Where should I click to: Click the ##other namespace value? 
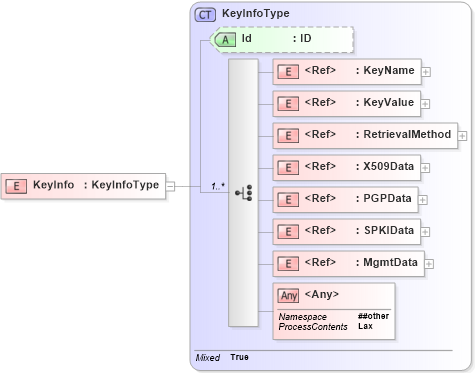[373, 316]
